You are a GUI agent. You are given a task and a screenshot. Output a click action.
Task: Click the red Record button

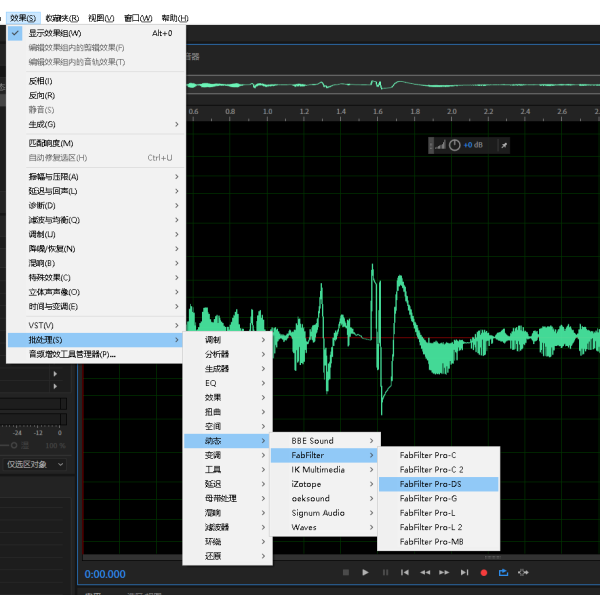tap(484, 573)
